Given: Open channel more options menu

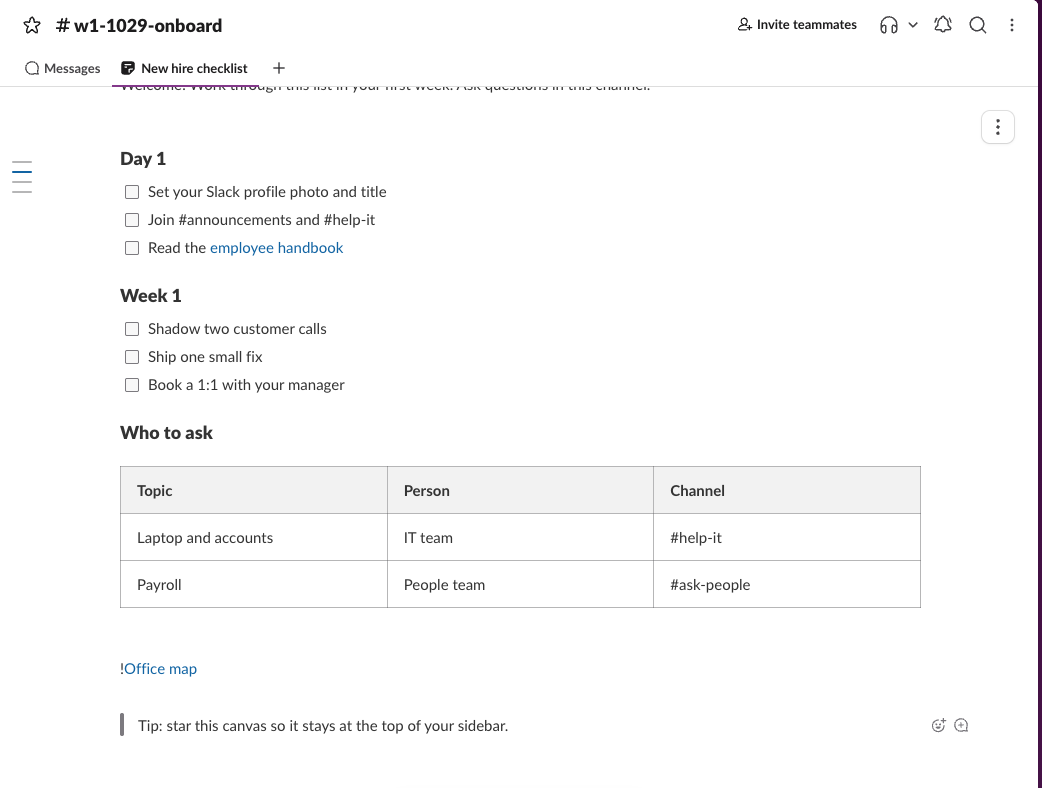Looking at the screenshot, I should tap(1011, 25).
